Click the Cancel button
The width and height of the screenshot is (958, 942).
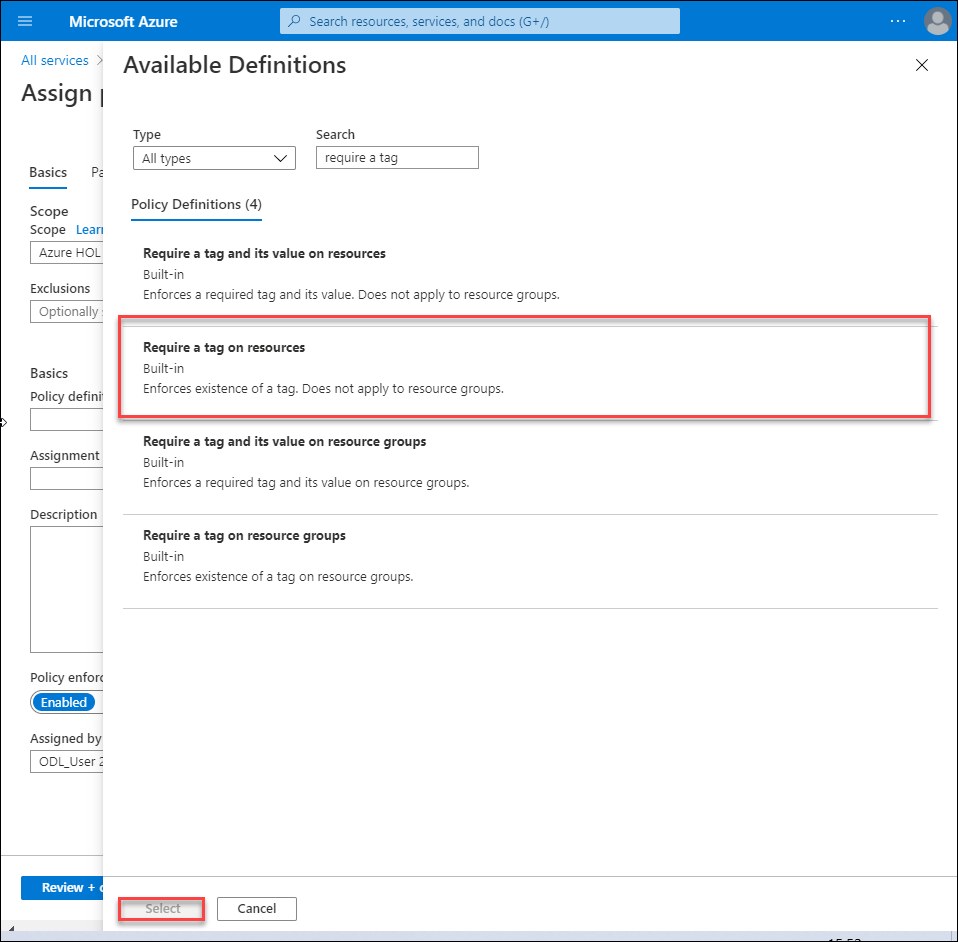coord(256,908)
